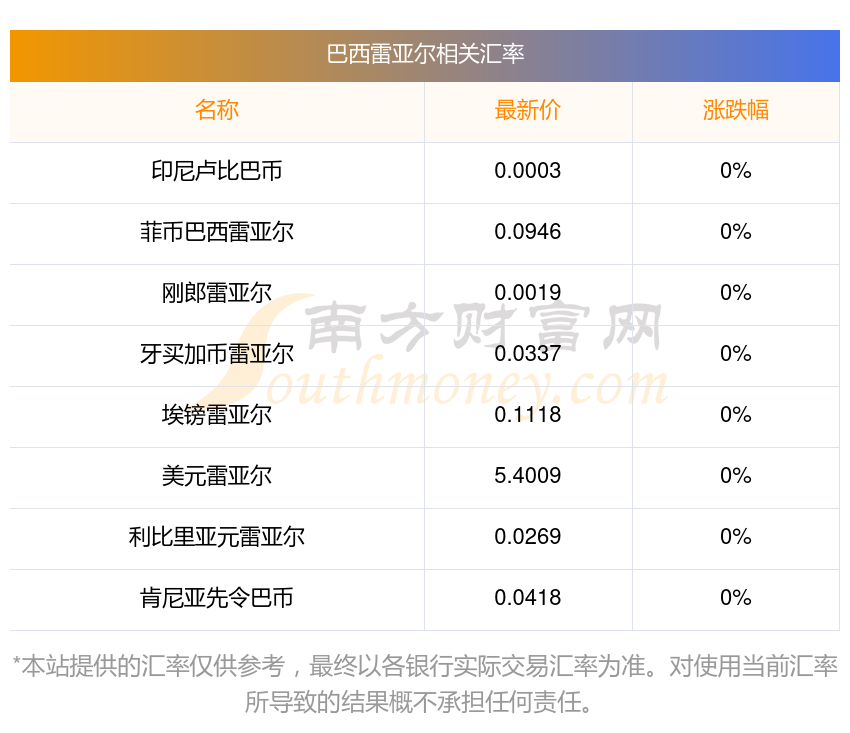The width and height of the screenshot is (850, 733).
Task: Select the 印尼卢比巴币 row name
Action: pyautogui.click(x=217, y=171)
